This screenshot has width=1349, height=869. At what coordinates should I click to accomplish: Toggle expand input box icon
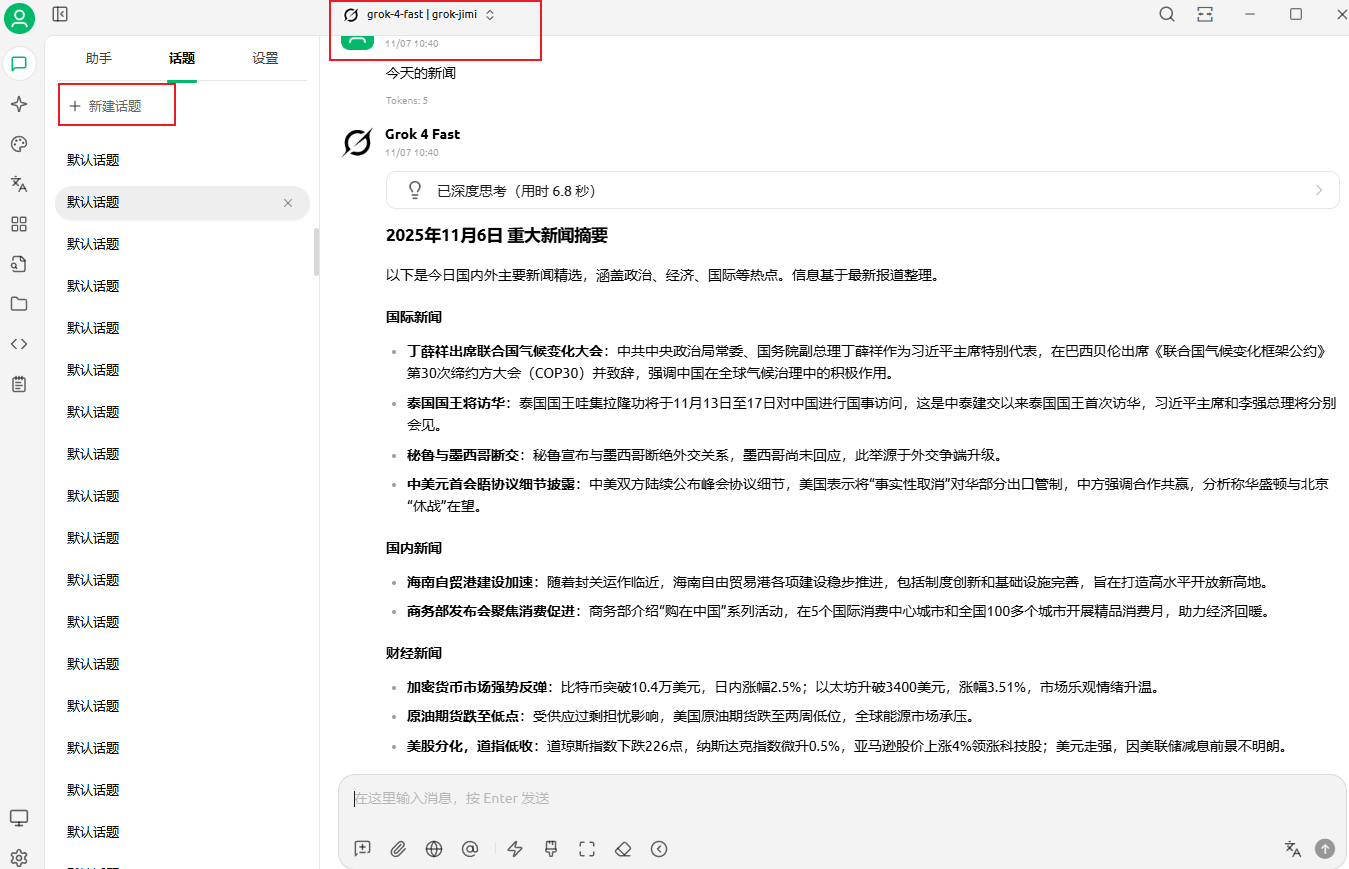587,849
